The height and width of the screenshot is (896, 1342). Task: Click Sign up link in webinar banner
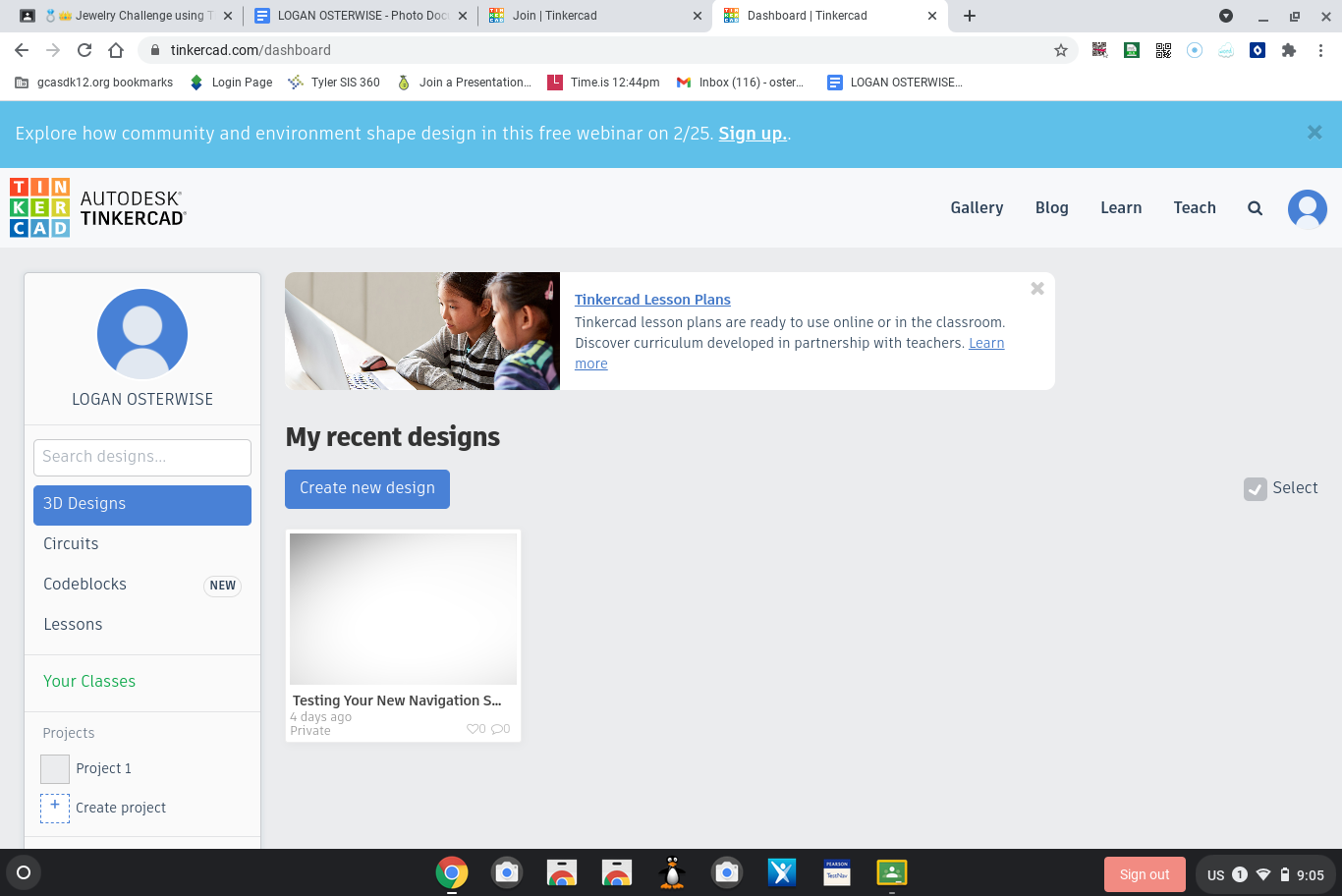pos(753,134)
